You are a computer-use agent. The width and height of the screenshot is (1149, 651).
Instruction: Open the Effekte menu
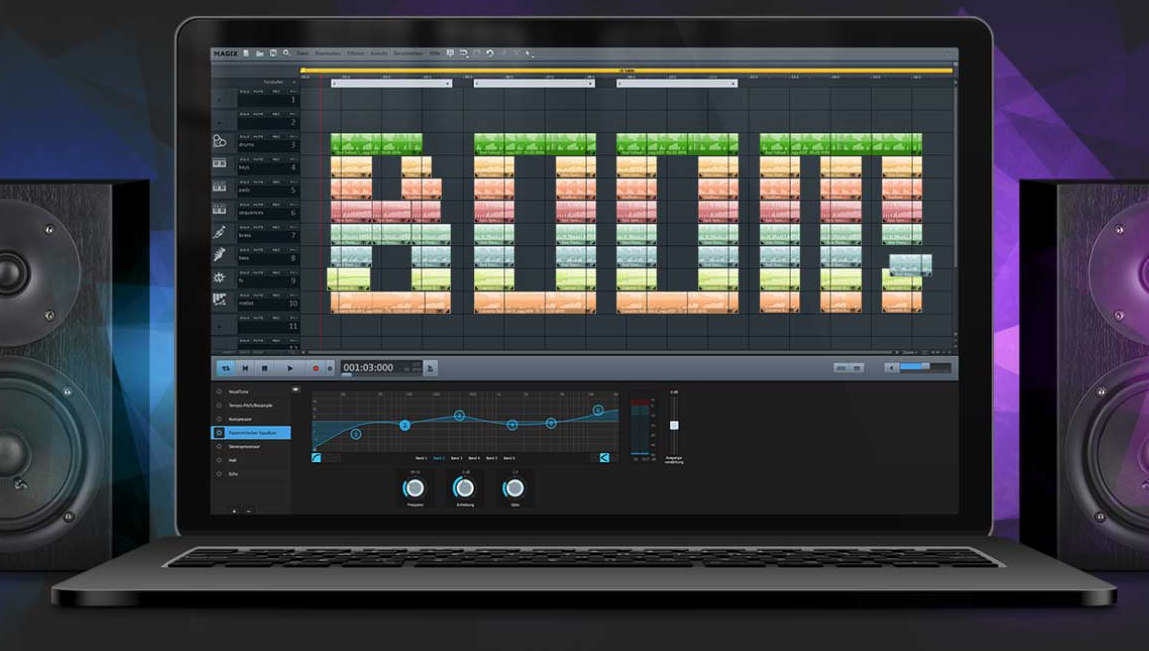pos(355,54)
